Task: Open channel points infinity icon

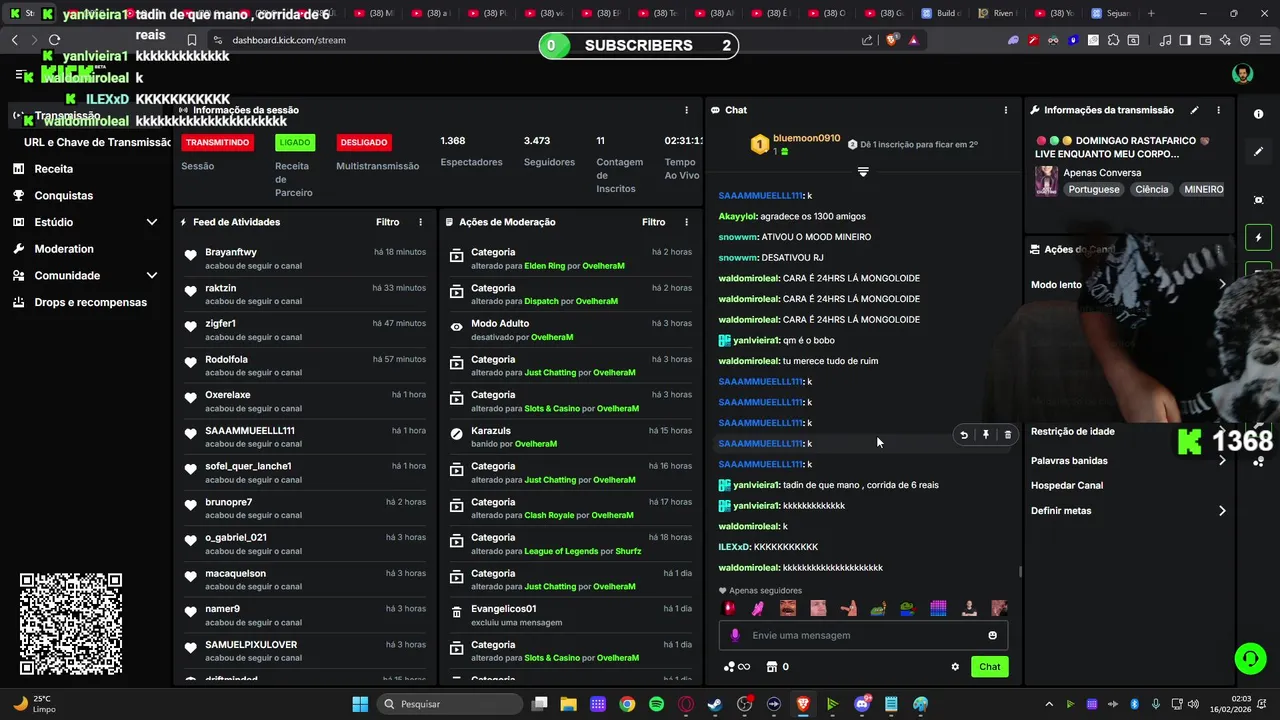Action: click(x=737, y=667)
